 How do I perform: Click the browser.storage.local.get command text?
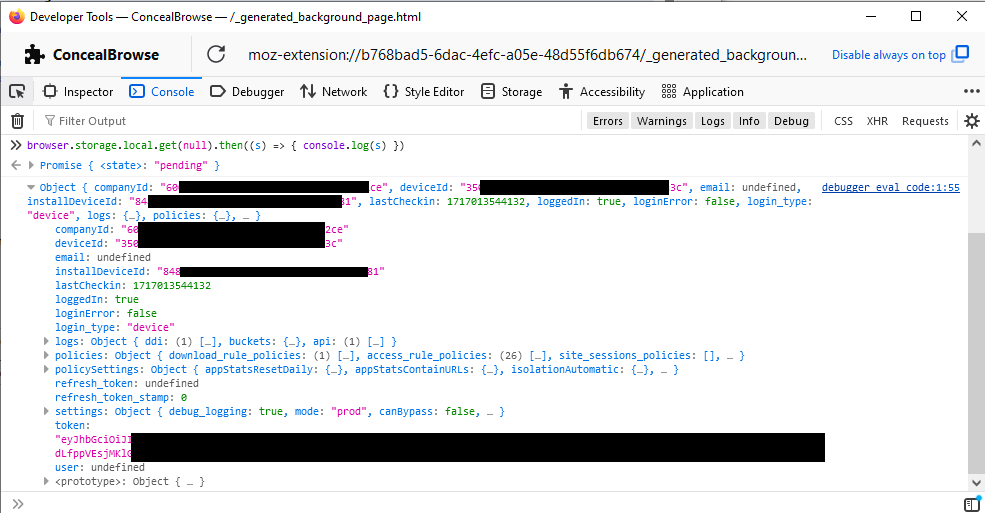click(215, 145)
